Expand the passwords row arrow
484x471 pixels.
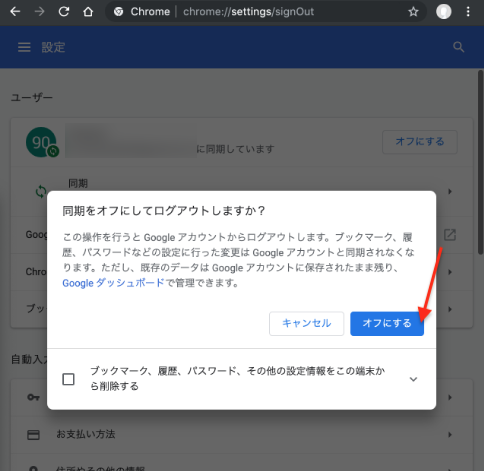[x=450, y=397]
